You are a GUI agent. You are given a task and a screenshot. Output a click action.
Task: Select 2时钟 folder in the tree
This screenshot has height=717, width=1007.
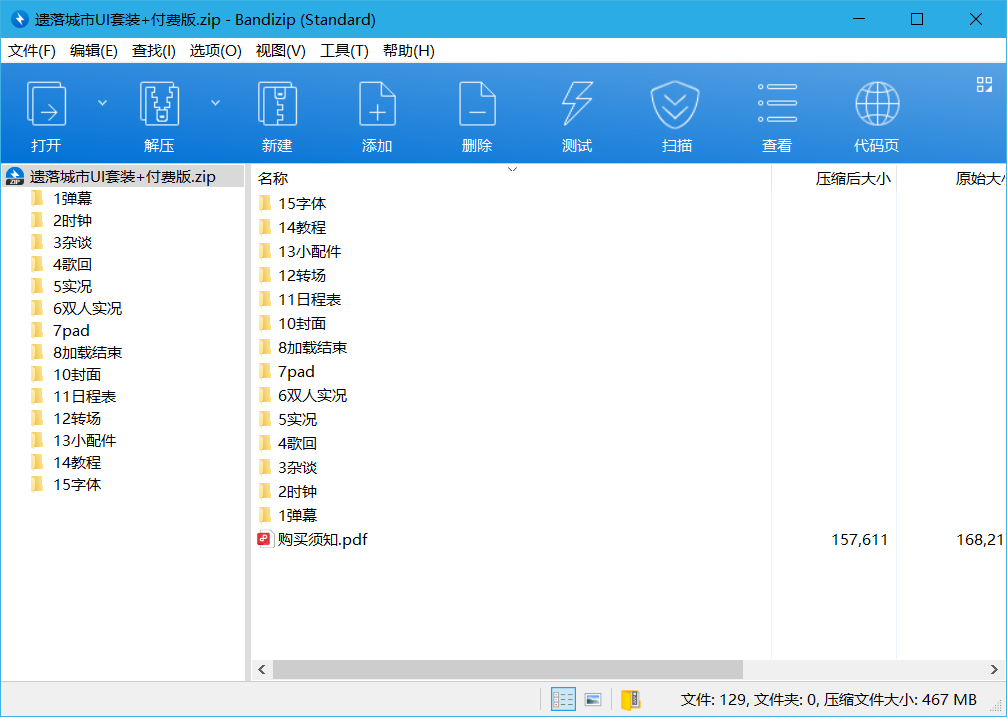click(x=73, y=220)
